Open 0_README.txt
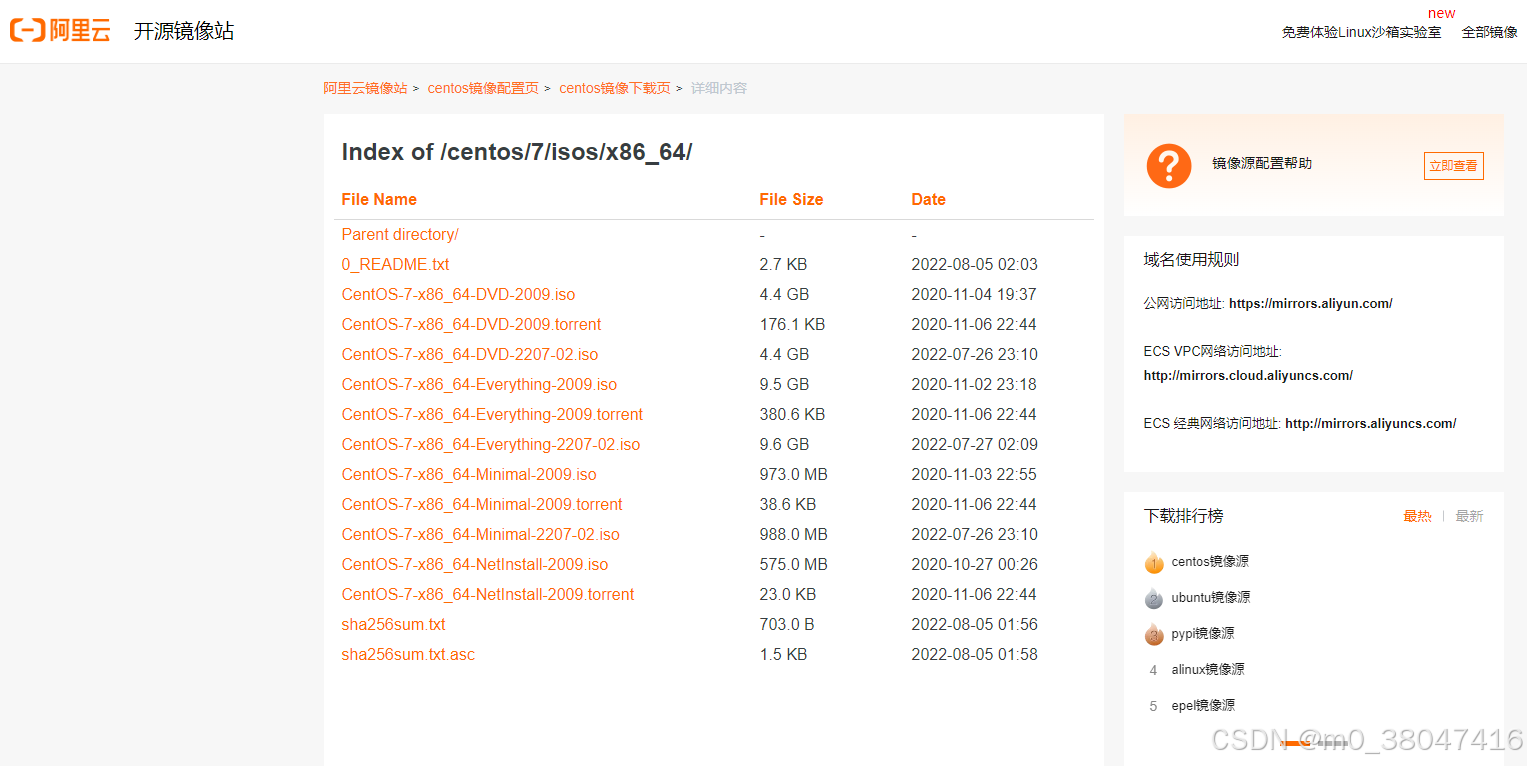This screenshot has height=766, width=1527. click(x=395, y=264)
